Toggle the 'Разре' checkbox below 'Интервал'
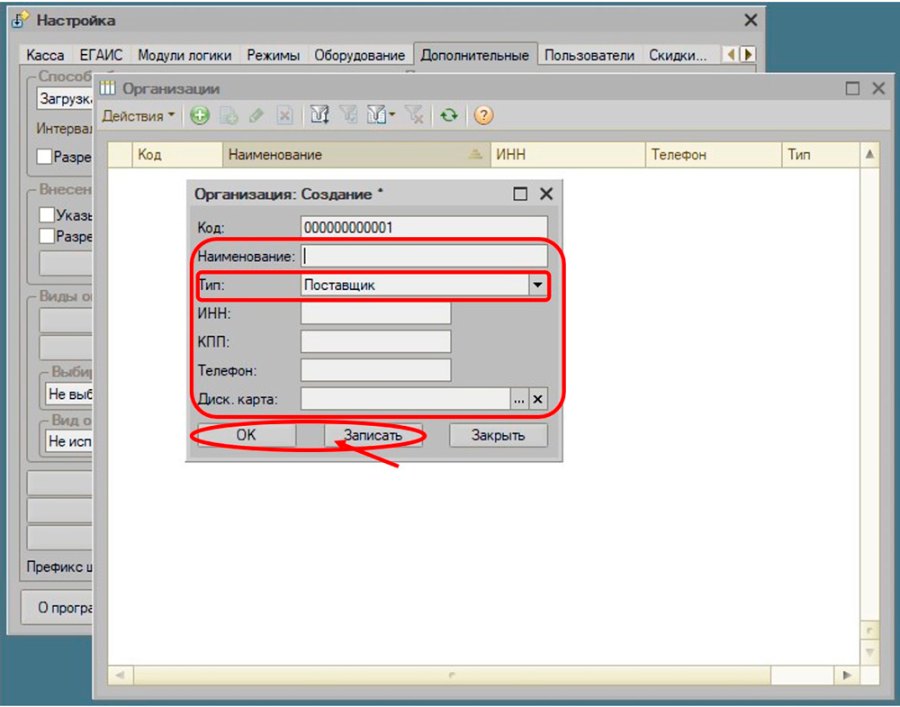The height and width of the screenshot is (707, 900). pos(44,156)
